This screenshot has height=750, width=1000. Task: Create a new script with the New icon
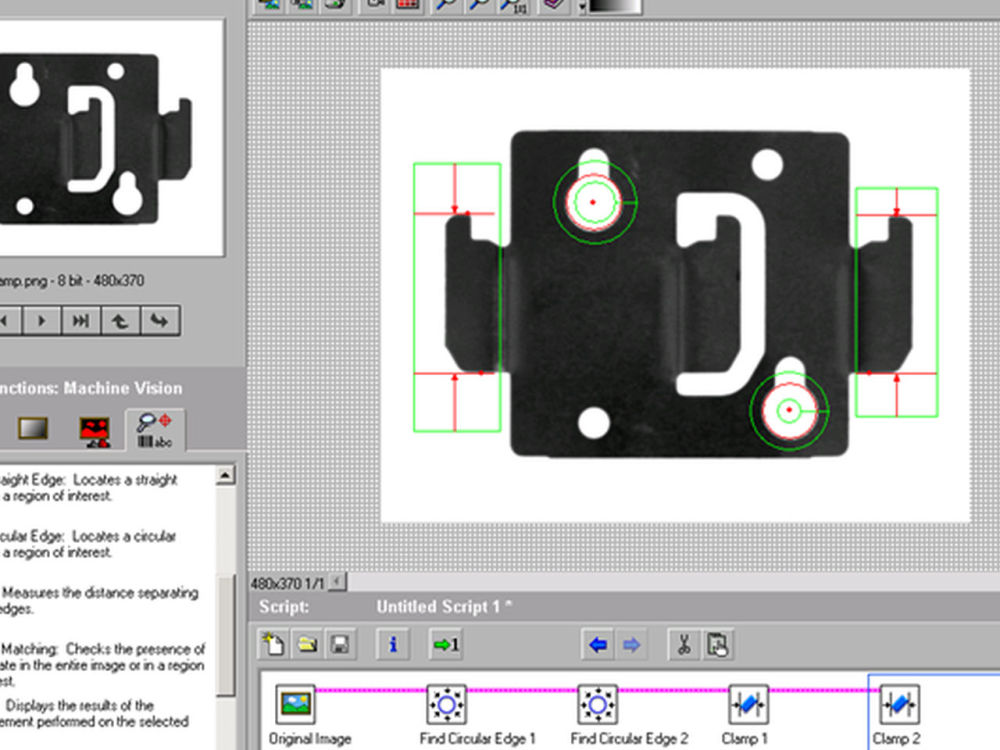[x=274, y=645]
